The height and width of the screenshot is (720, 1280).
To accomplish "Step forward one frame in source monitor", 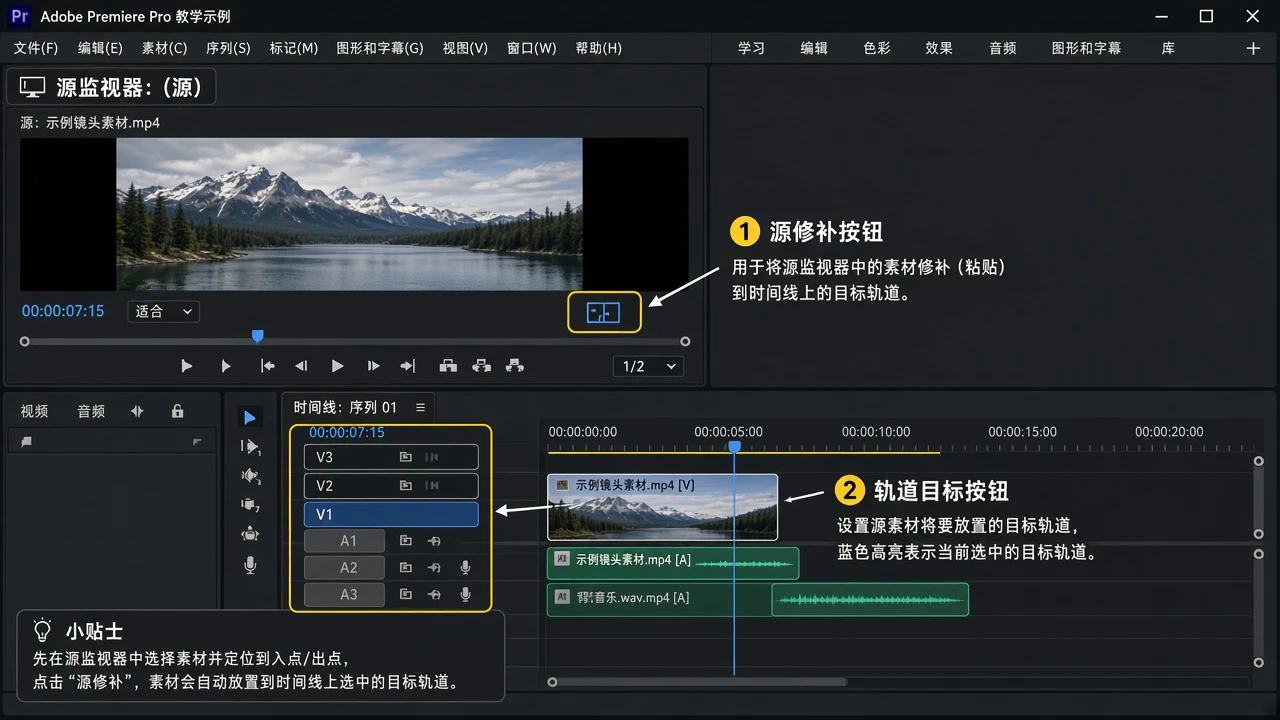I will [373, 366].
